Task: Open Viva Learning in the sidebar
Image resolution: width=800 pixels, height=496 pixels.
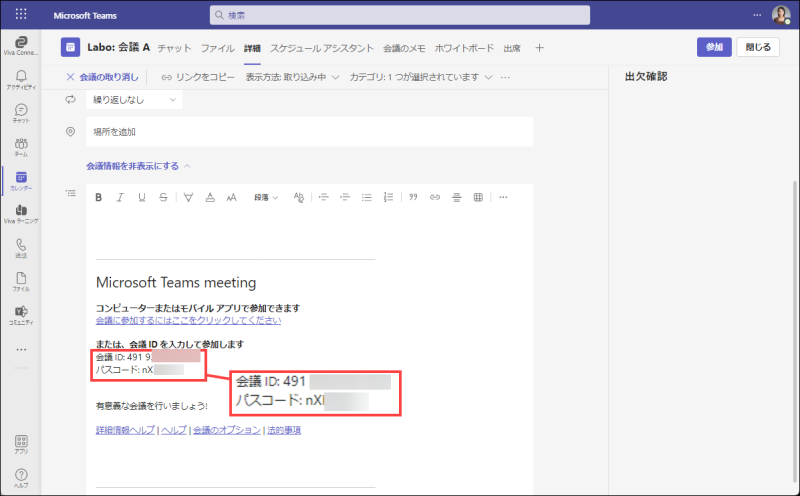Action: tap(21, 214)
